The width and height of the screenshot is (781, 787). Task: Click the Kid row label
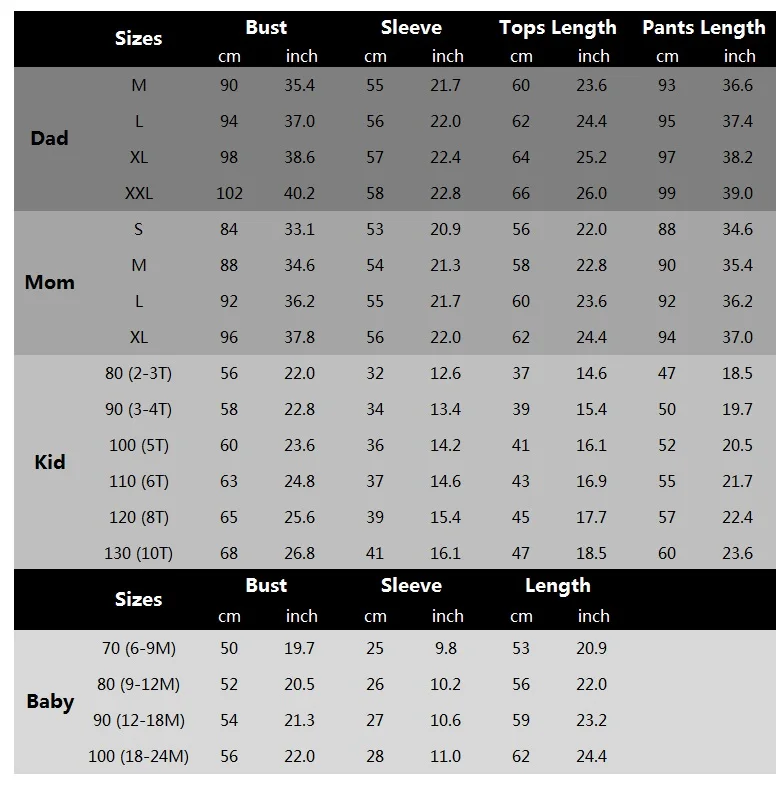point(49,462)
